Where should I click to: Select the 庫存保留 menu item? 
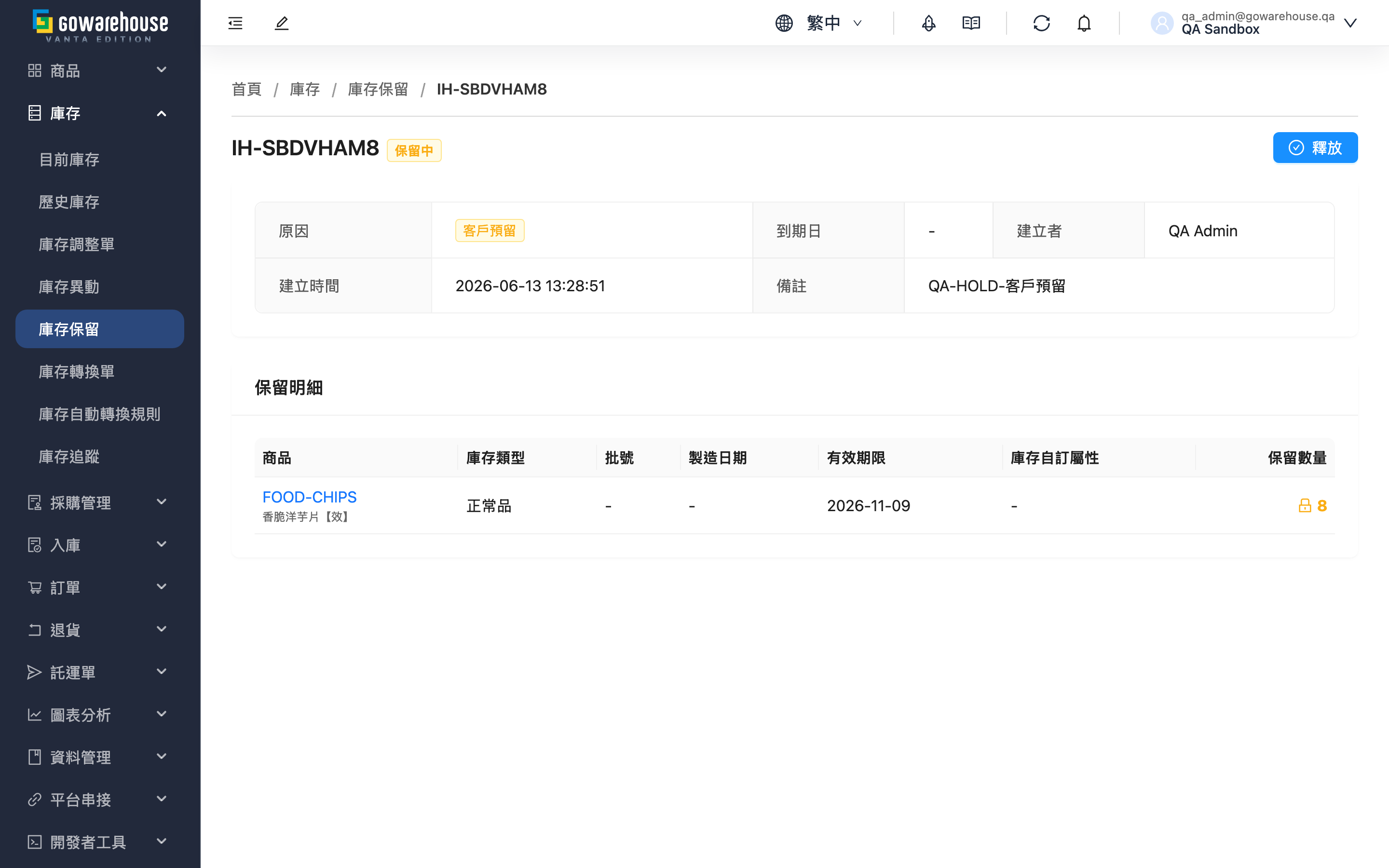[x=100, y=329]
